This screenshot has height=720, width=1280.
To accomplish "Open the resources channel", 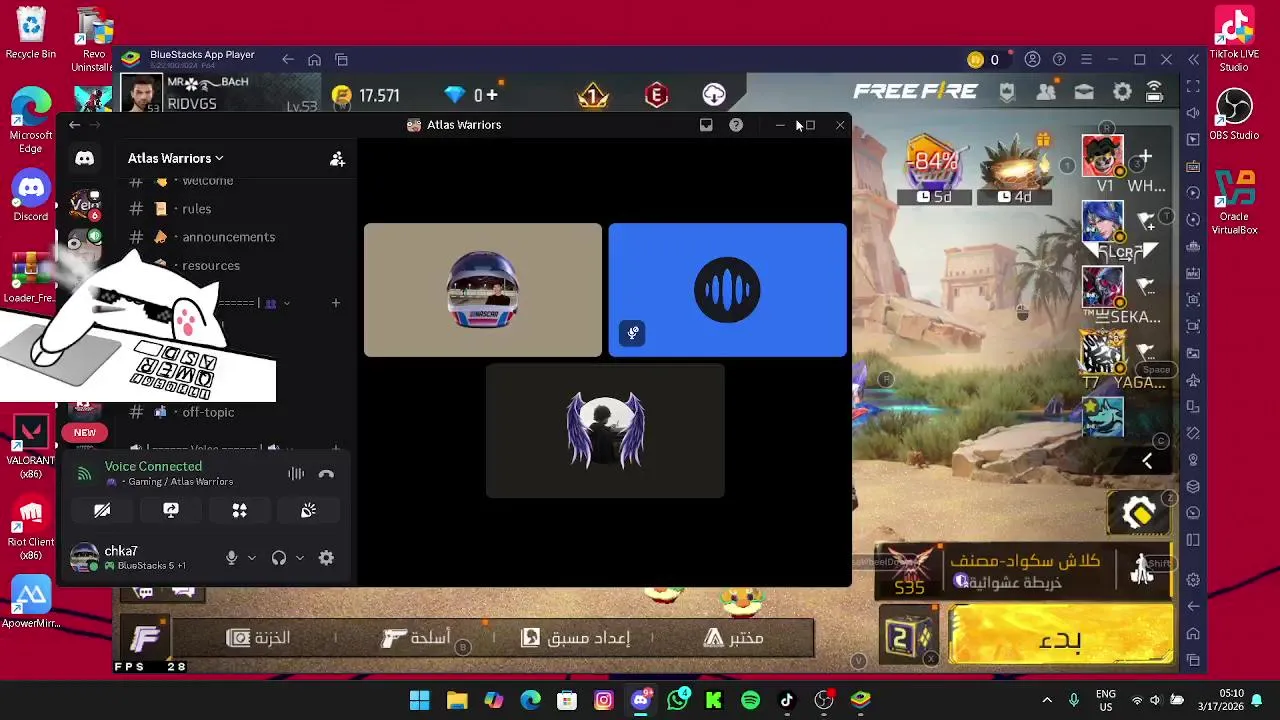I will coord(211,266).
